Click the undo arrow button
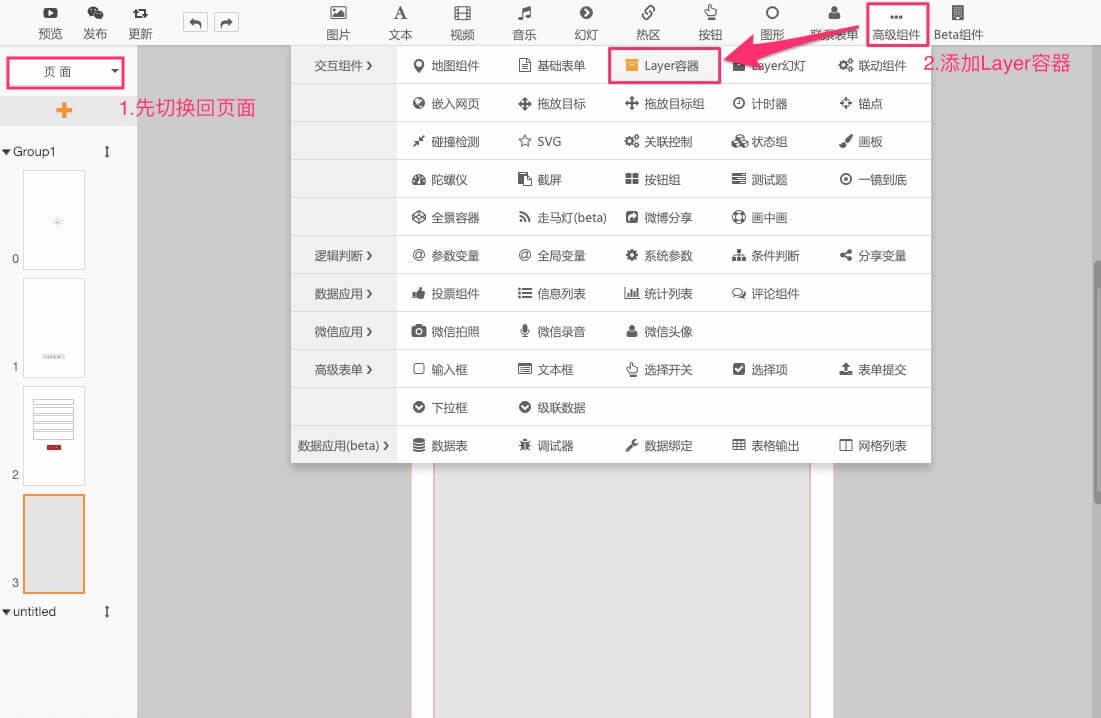1101x718 pixels. pyautogui.click(x=195, y=22)
